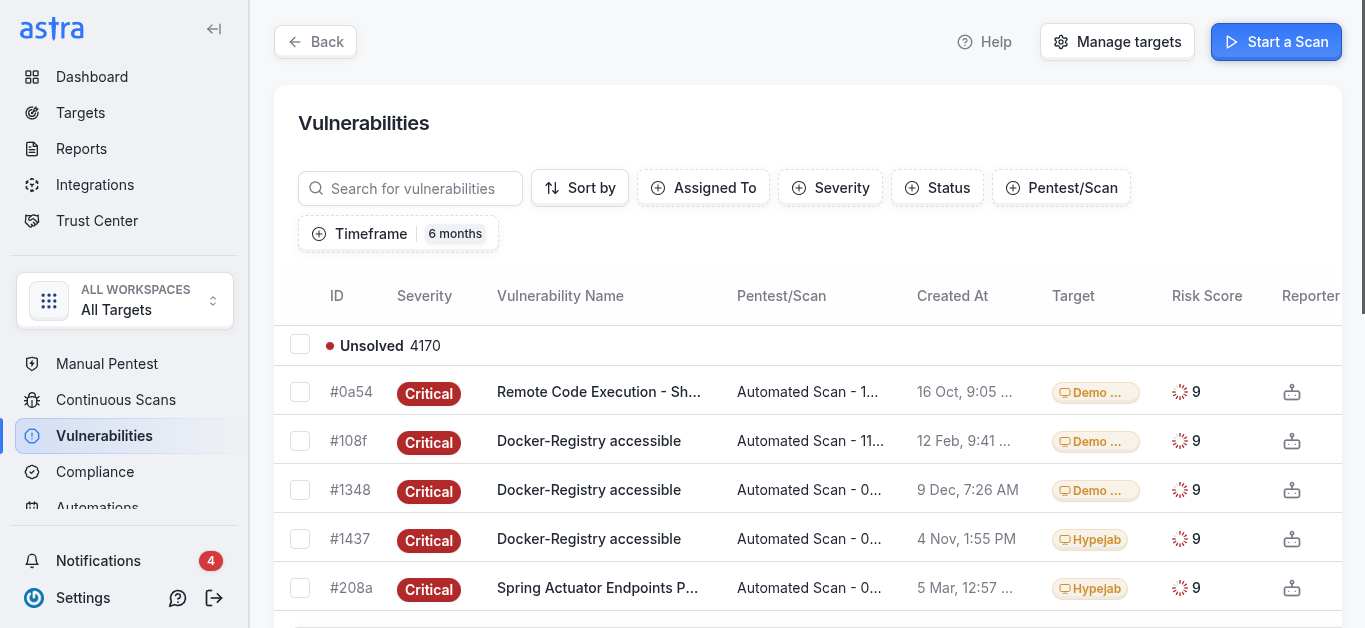Click Demo target tag in row #1348
Viewport: 1365px width, 628px height.
[x=1095, y=491]
